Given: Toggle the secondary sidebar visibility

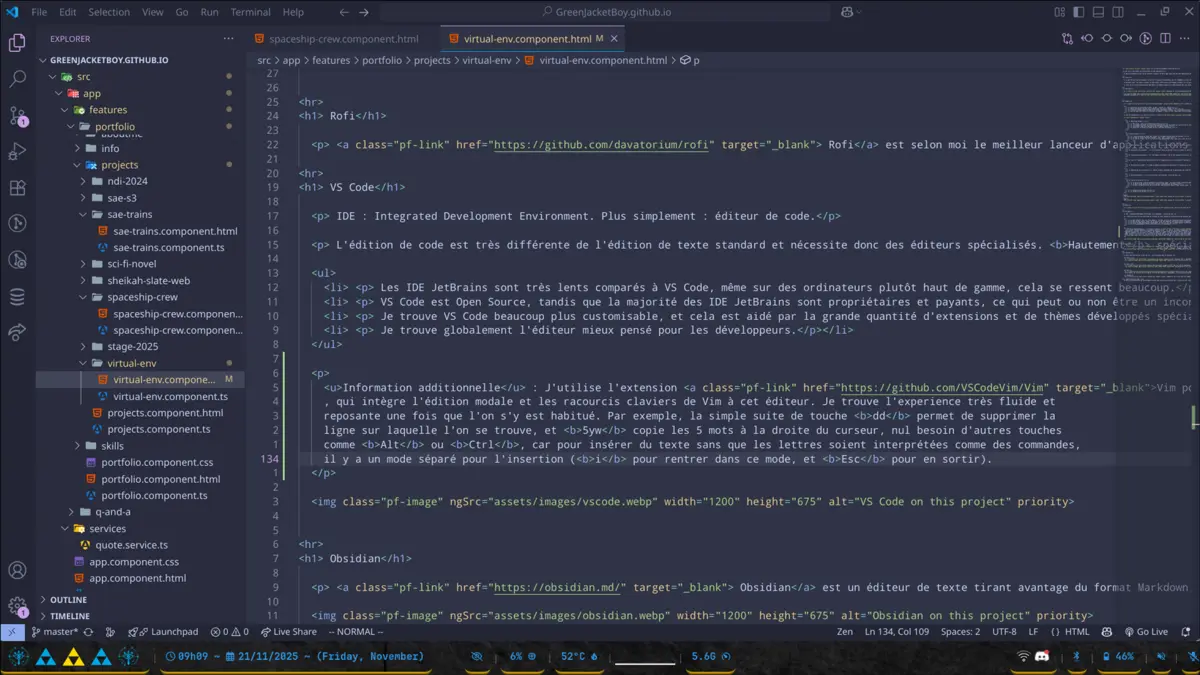Looking at the screenshot, I should click(x=1118, y=12).
